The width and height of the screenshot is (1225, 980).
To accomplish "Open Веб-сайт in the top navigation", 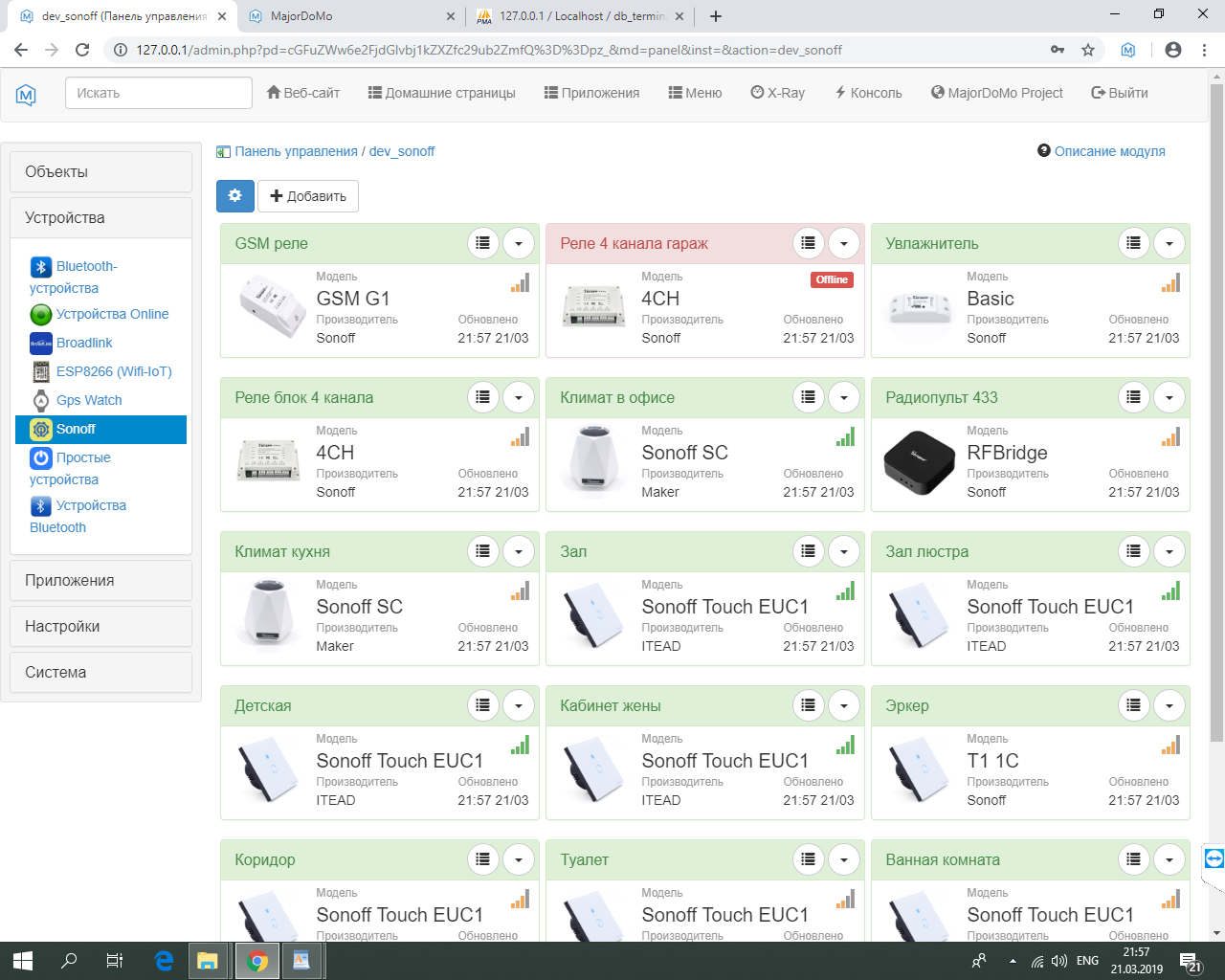I will tap(303, 93).
